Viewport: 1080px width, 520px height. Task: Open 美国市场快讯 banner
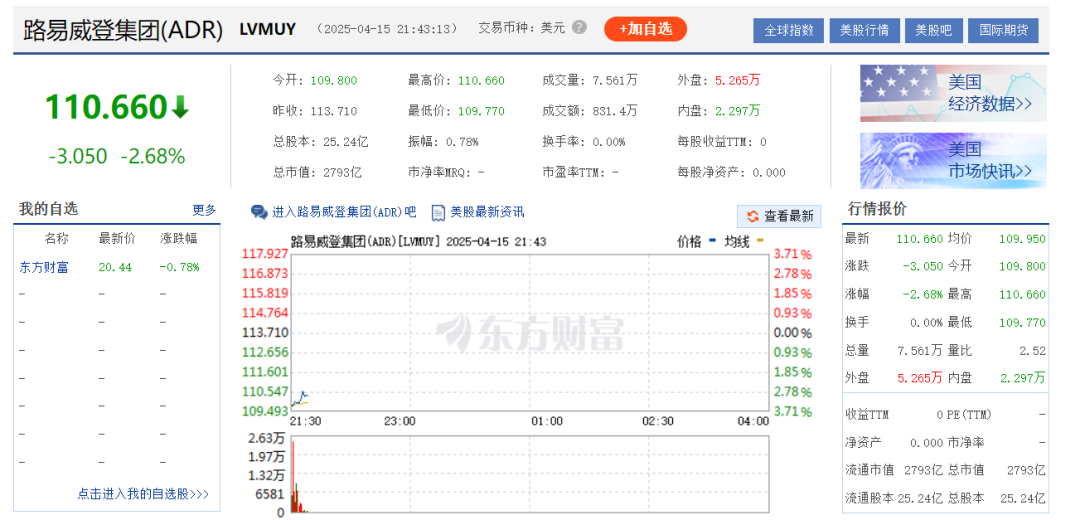(x=953, y=160)
